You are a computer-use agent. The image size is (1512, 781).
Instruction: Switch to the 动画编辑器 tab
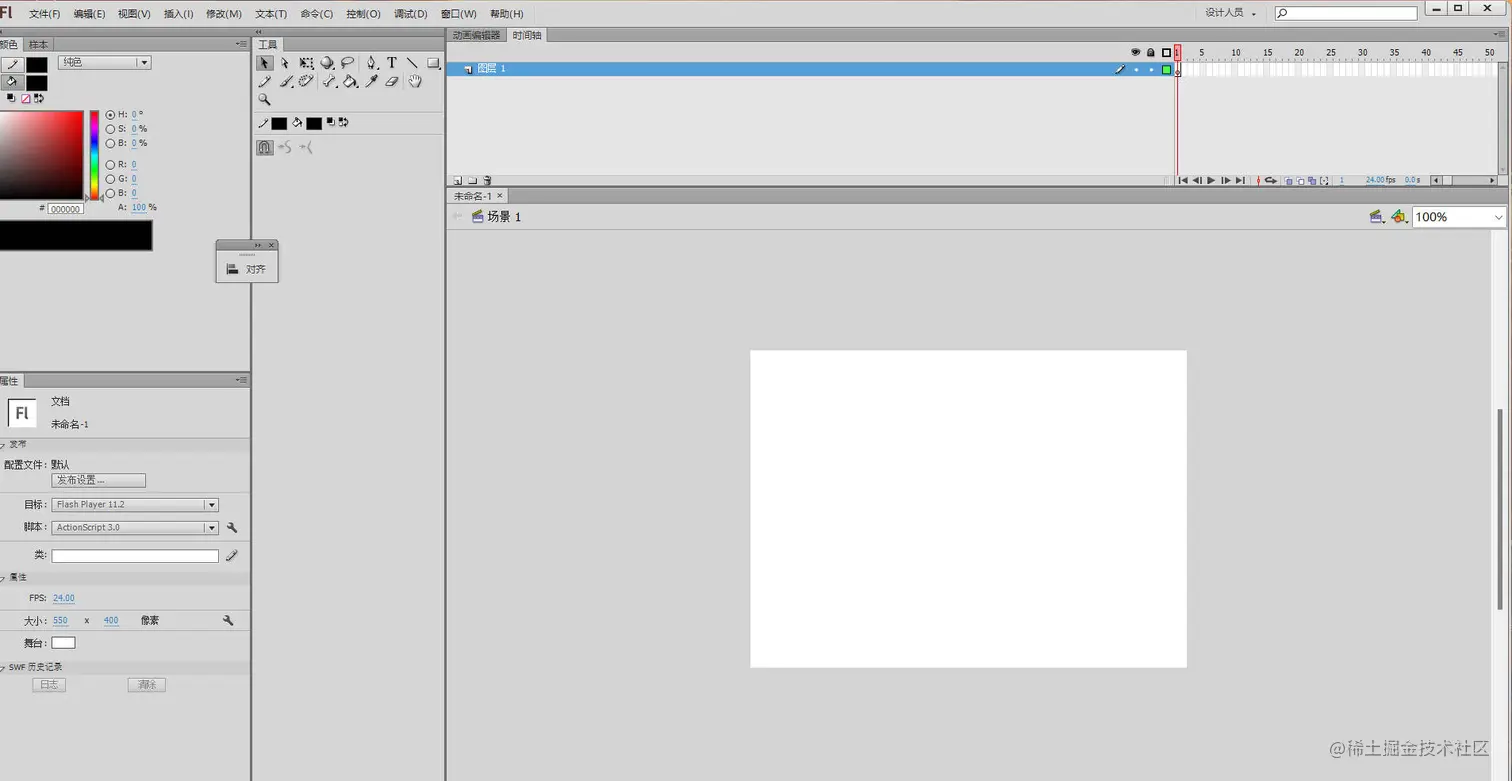[475, 34]
